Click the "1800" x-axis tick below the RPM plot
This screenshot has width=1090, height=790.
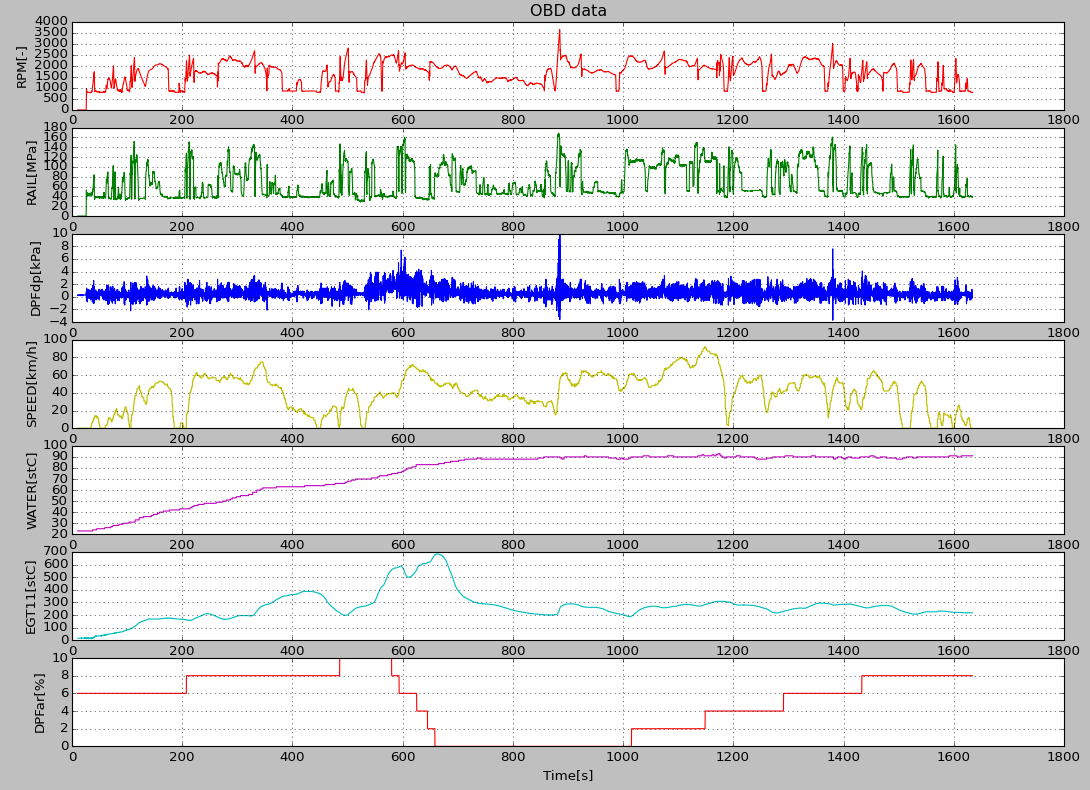click(1063, 120)
